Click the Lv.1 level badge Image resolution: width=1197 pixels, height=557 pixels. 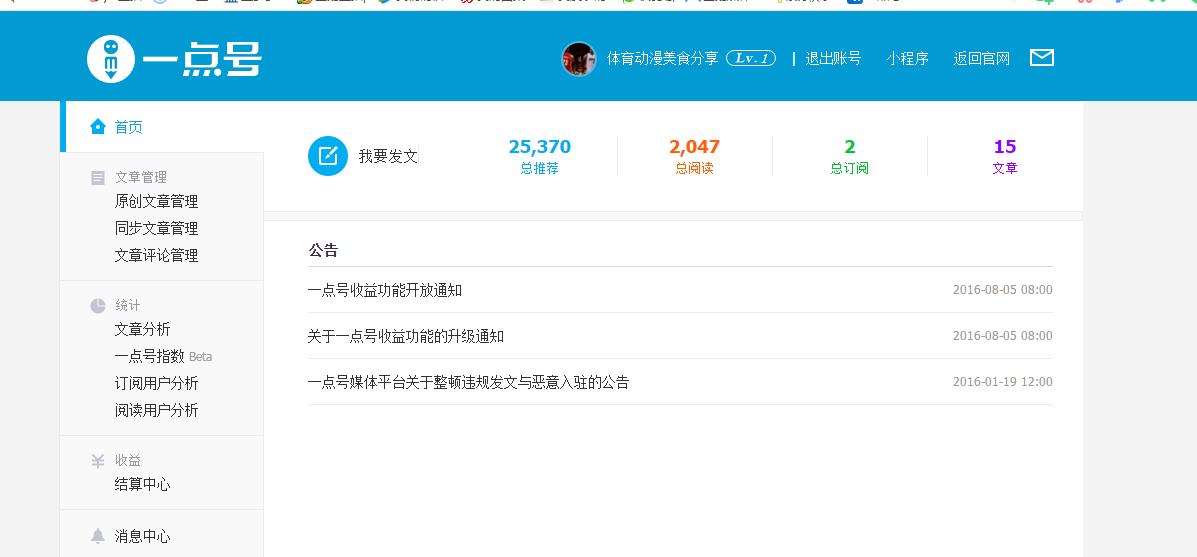click(x=750, y=58)
